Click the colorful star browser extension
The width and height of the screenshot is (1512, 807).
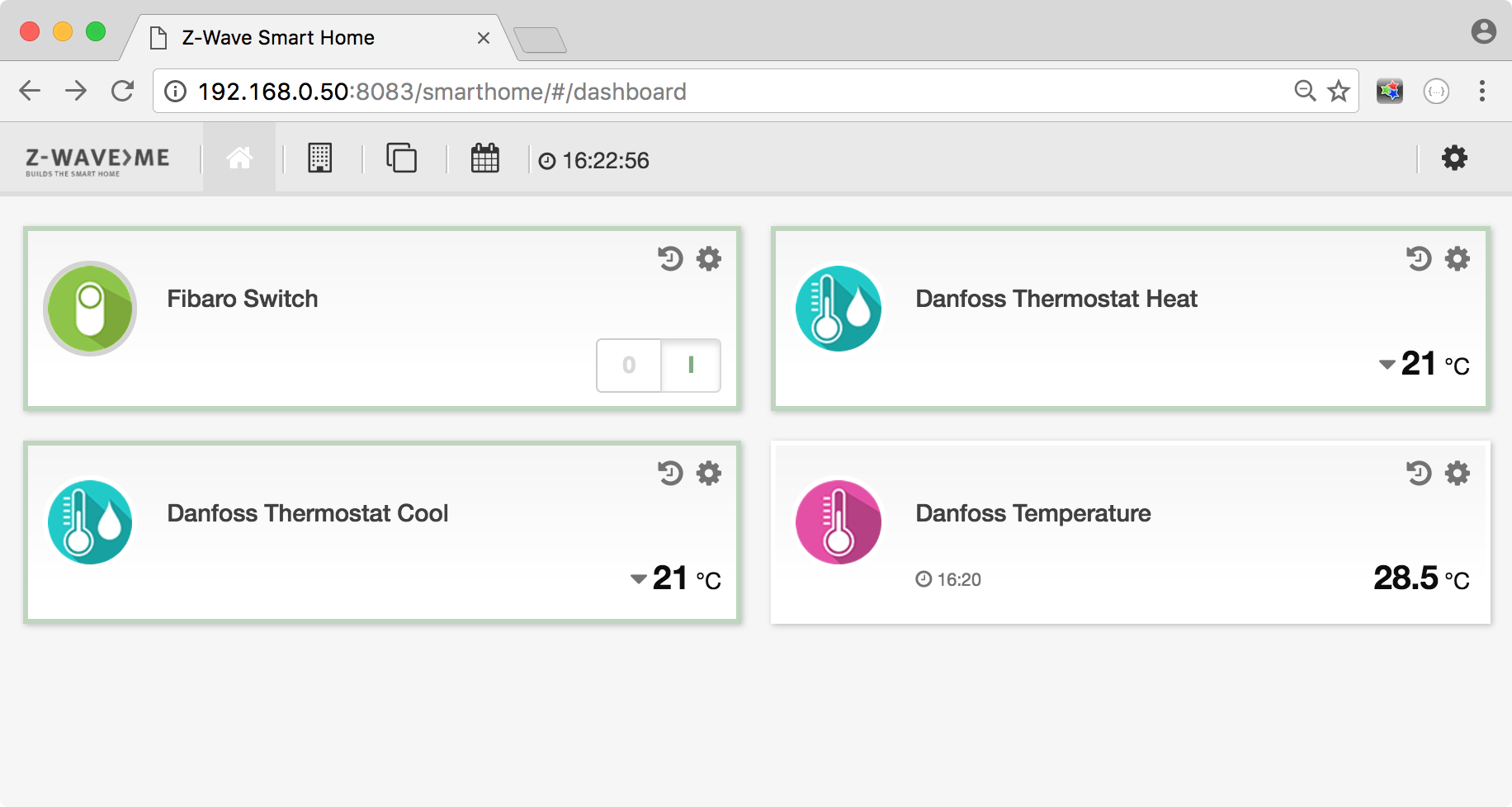[x=1390, y=91]
